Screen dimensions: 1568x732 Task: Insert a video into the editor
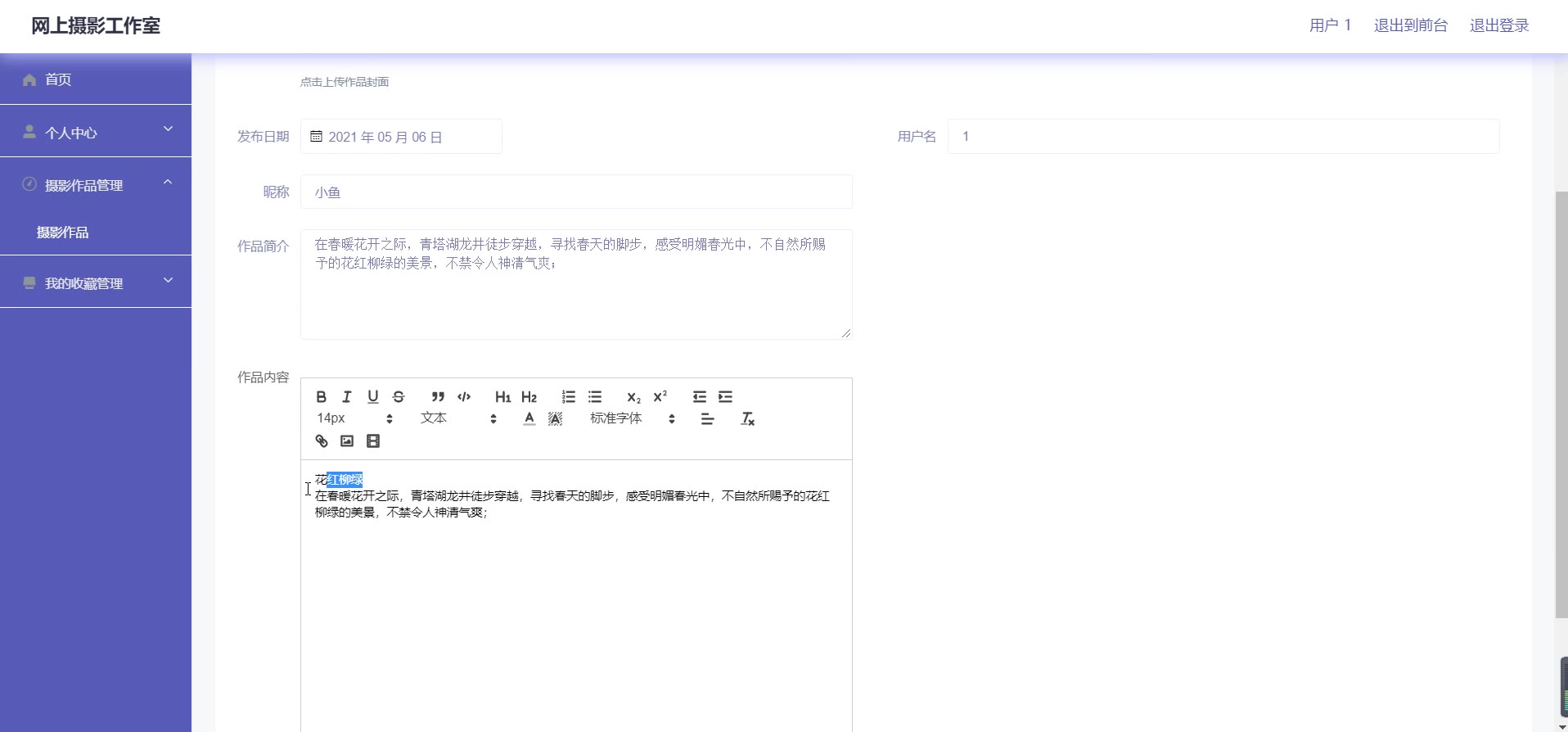click(x=373, y=441)
